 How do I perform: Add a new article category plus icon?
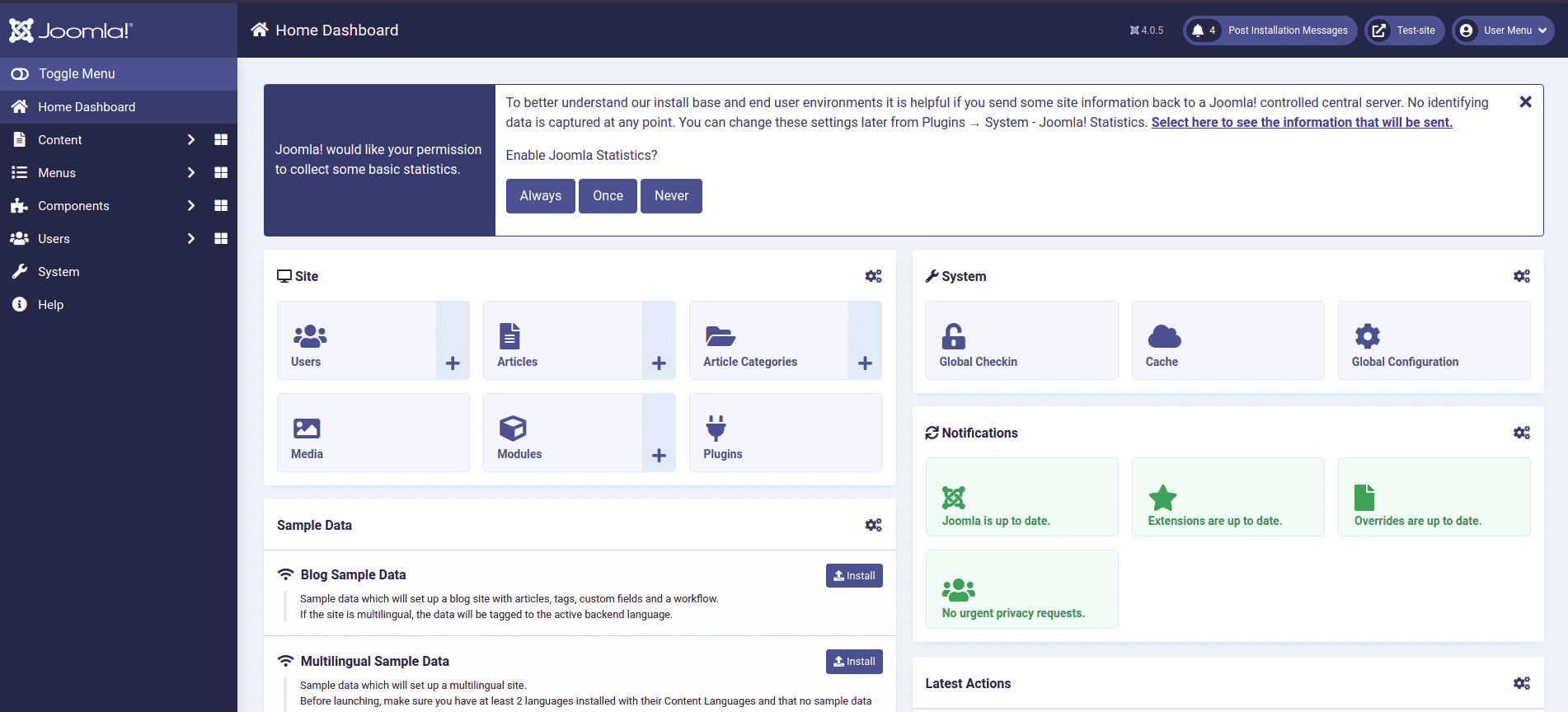(x=865, y=340)
